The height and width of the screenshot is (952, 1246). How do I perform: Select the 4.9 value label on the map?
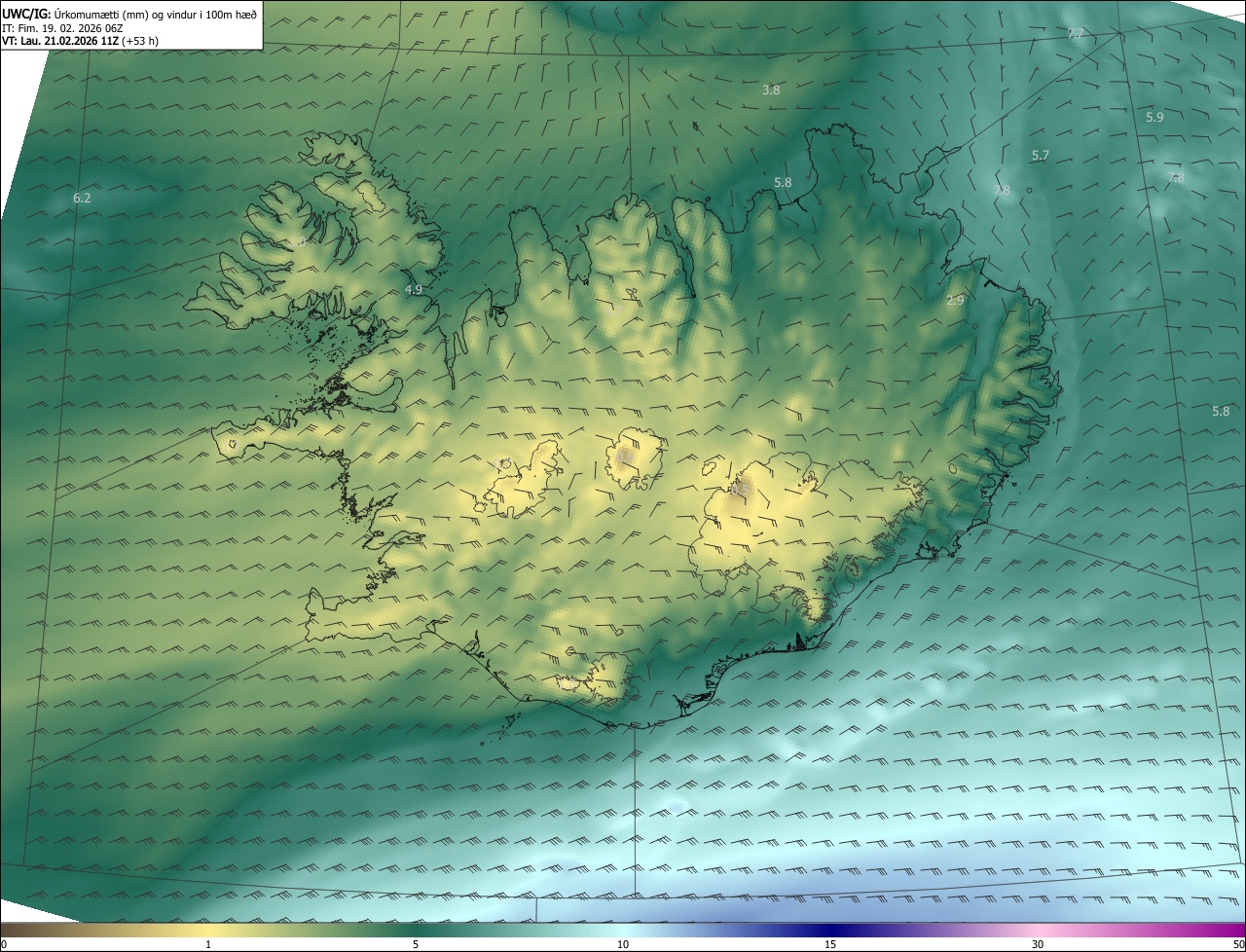[x=414, y=290]
